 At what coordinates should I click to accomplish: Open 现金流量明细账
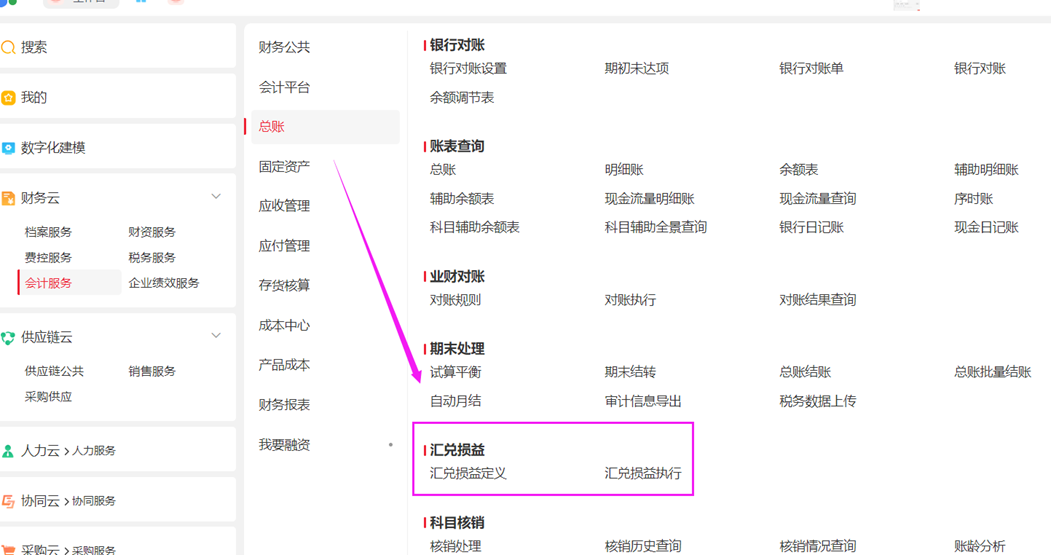(x=650, y=199)
